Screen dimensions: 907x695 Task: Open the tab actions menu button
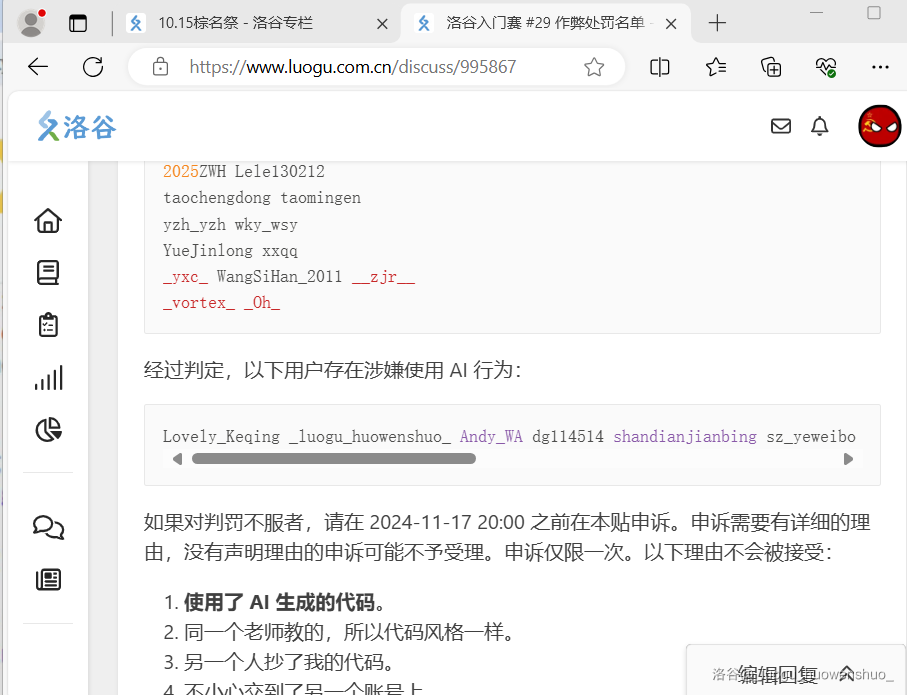click(x=78, y=23)
